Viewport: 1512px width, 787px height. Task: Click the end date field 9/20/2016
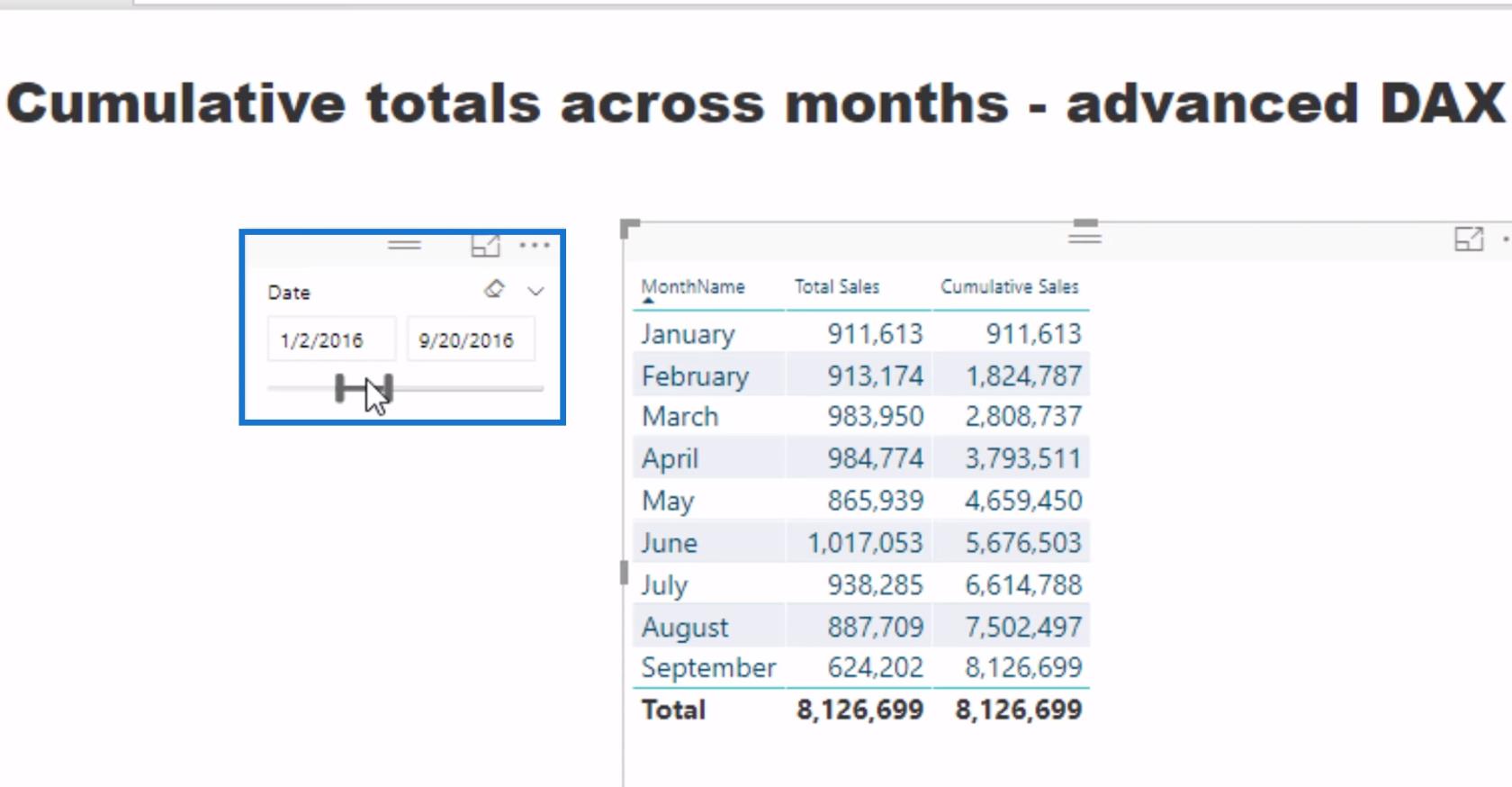click(471, 339)
